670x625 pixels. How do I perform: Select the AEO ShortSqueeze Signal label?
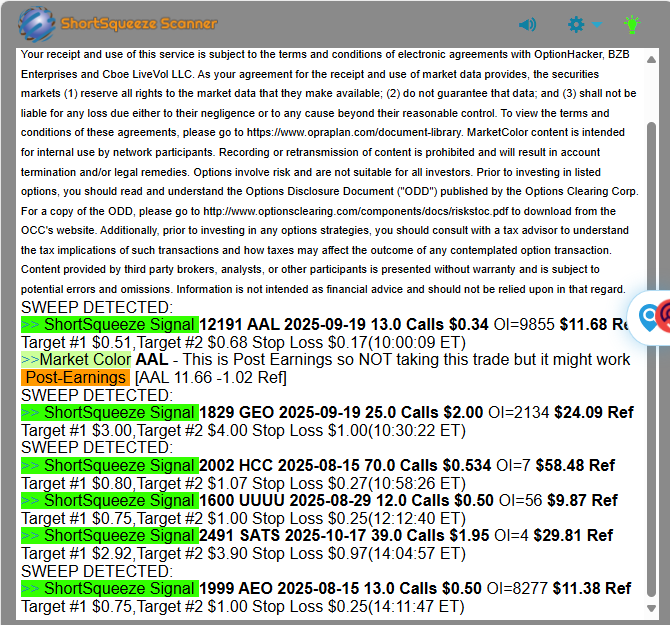(110, 588)
